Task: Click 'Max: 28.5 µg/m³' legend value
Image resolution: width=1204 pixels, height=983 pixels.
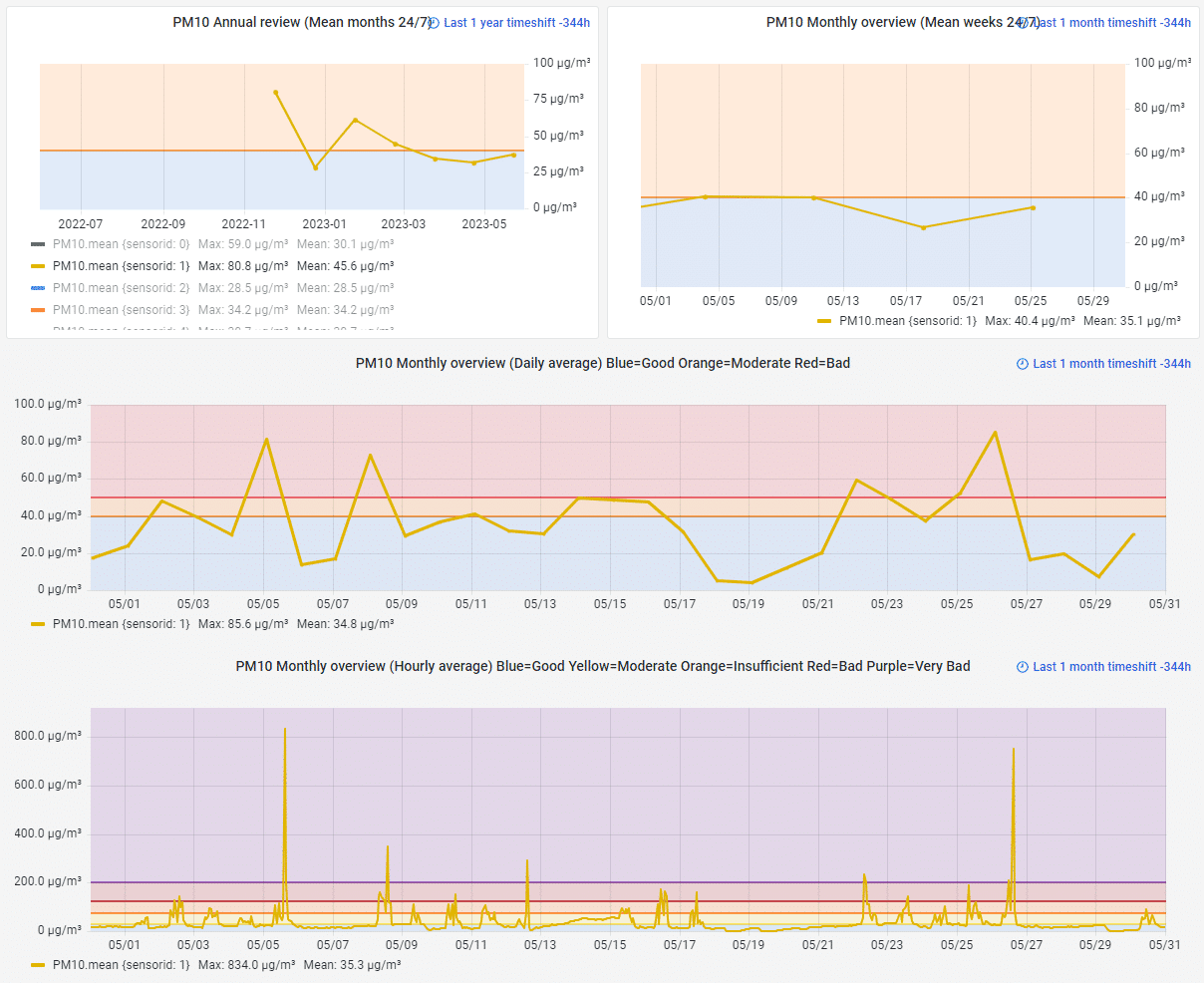Action: coord(243,288)
